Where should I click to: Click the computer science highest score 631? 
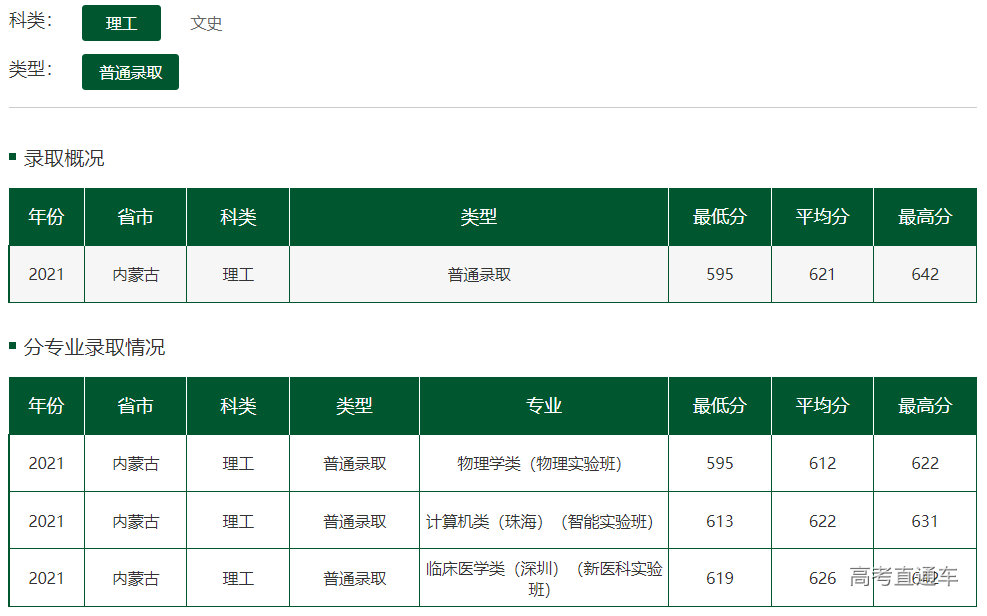click(925, 521)
